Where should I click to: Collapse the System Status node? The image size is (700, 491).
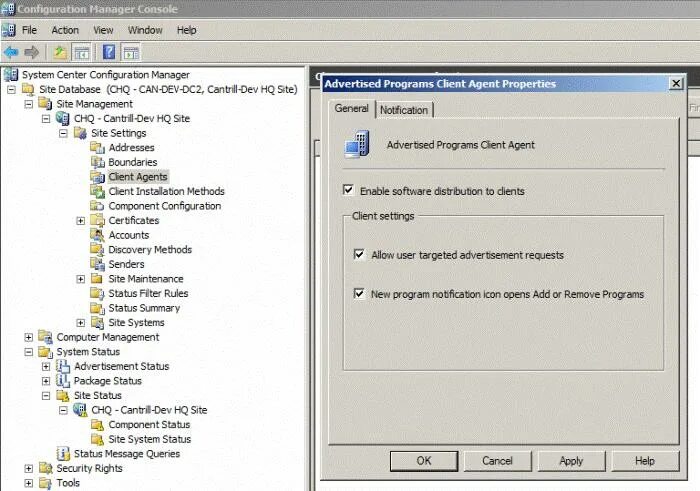click(29, 352)
